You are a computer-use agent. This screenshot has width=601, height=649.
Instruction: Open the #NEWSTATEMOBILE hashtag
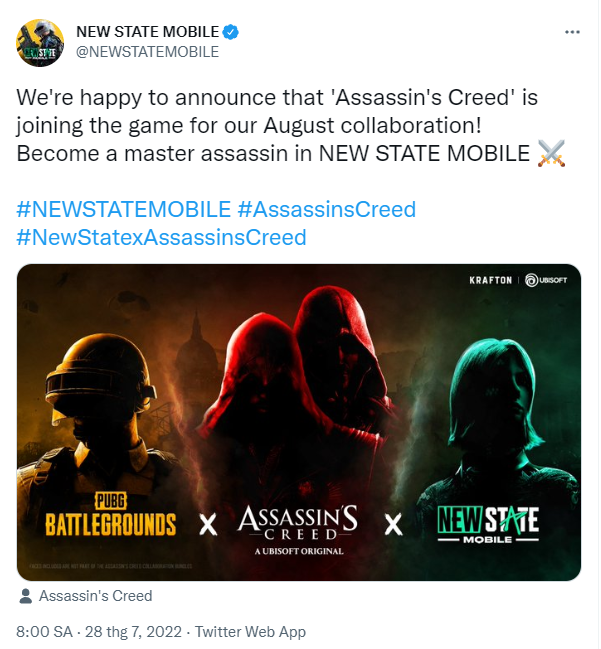click(123, 209)
